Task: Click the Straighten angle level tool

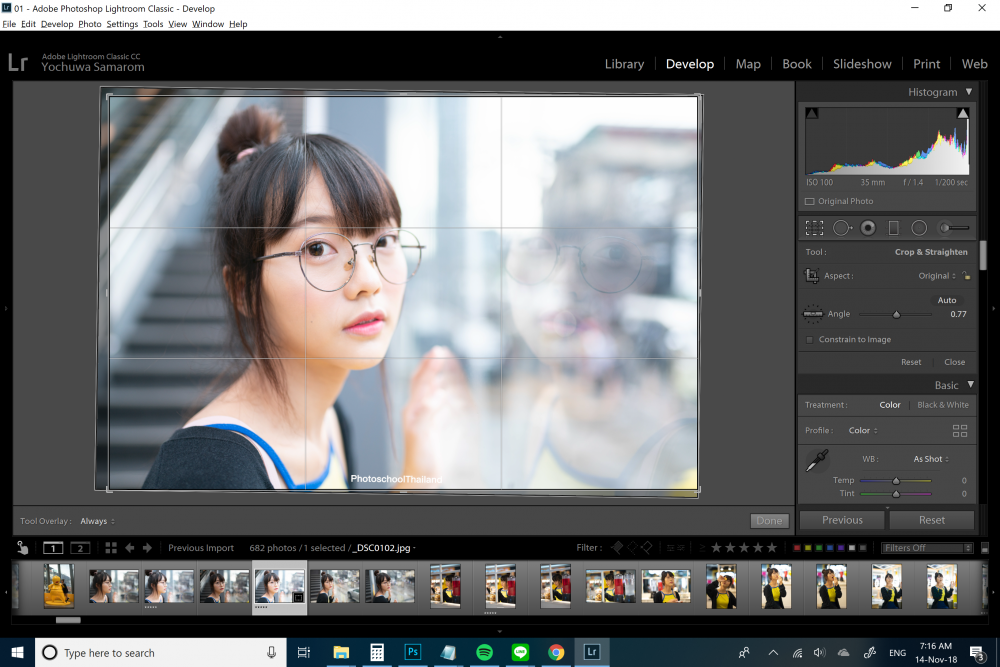Action: [812, 314]
